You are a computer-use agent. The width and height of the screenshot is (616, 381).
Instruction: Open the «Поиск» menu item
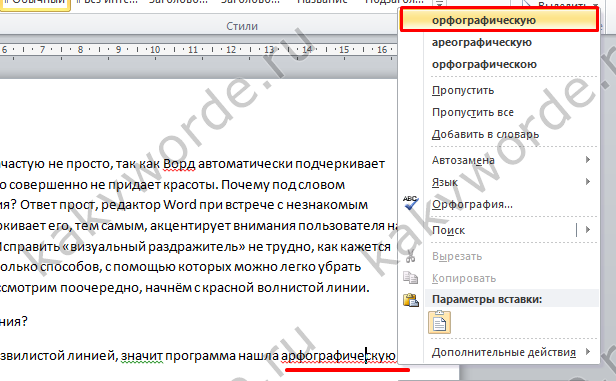[448, 230]
